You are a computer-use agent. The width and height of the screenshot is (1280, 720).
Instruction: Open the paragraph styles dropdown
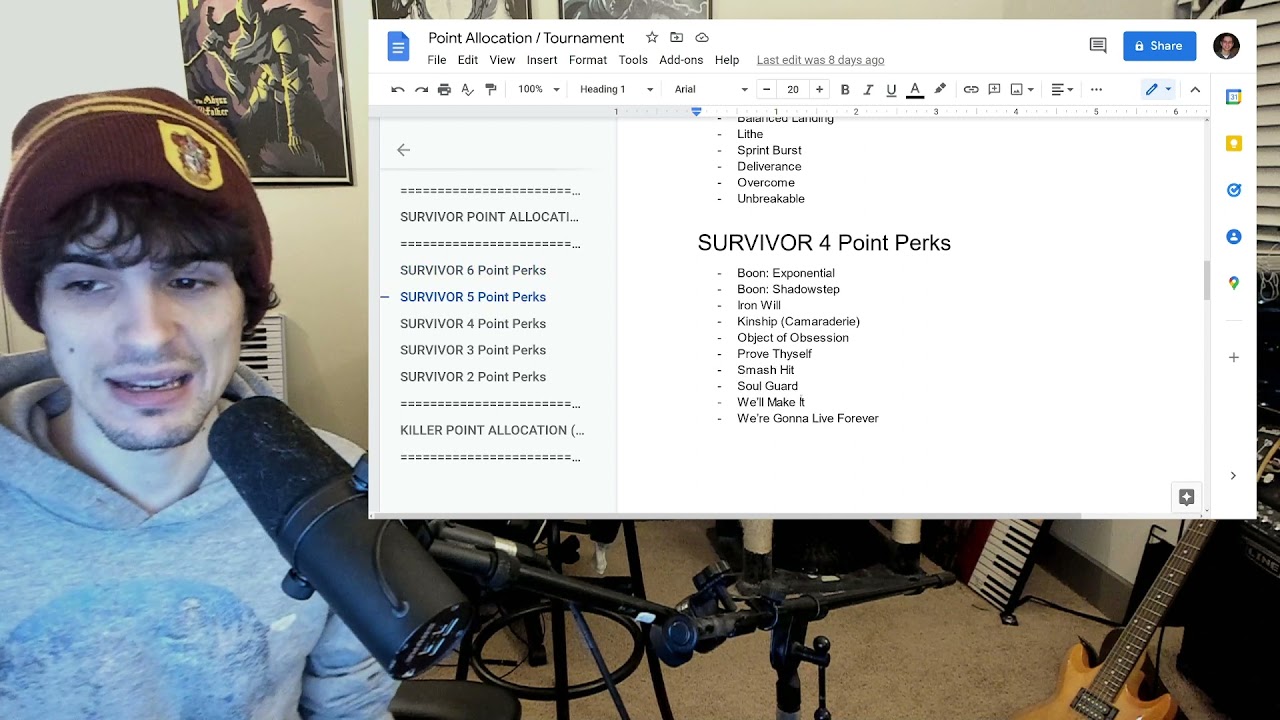[612, 89]
